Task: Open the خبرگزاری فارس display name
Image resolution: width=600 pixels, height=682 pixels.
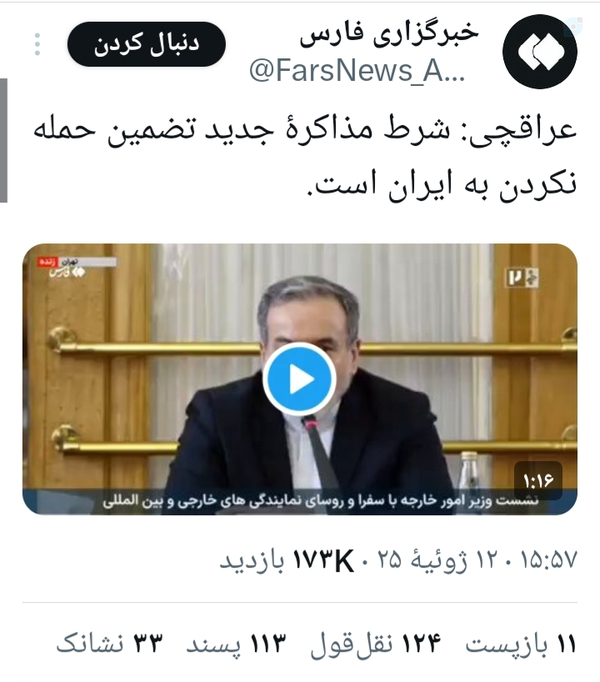Action: tap(389, 34)
